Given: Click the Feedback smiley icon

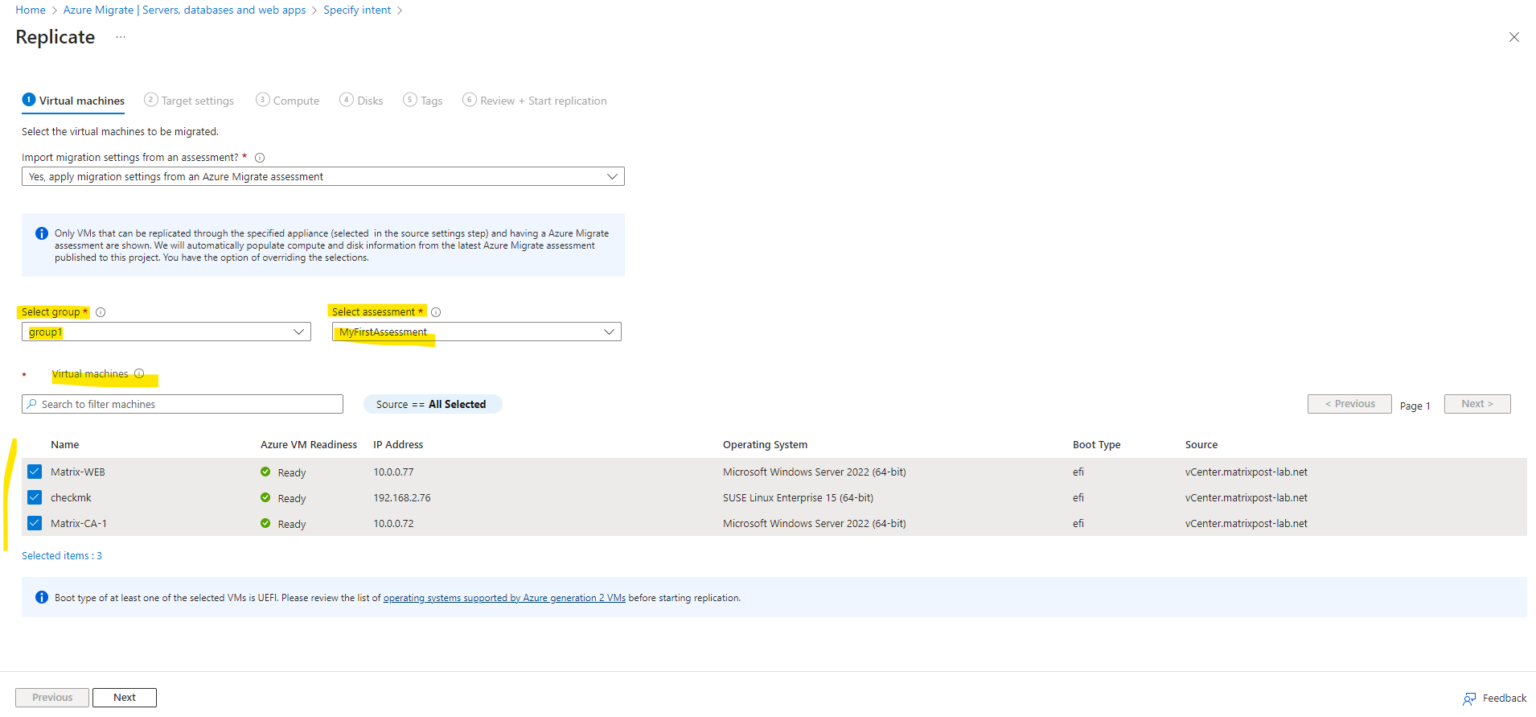Looking at the screenshot, I should tap(1469, 698).
